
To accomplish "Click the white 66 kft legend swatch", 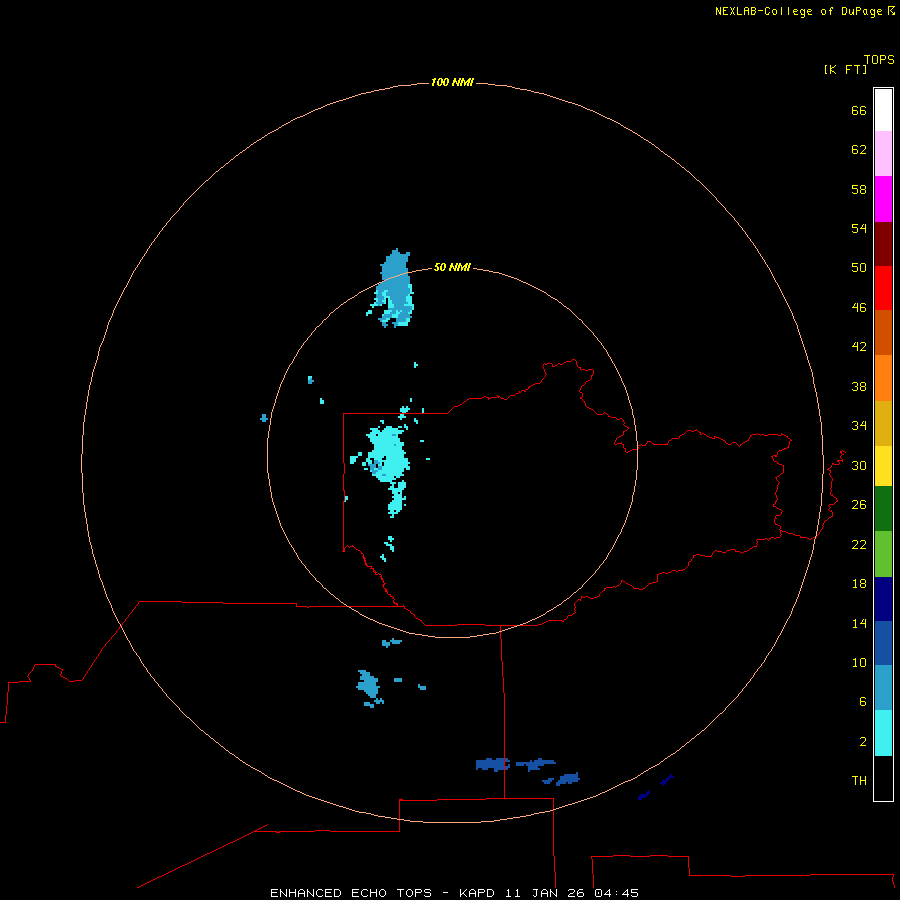I will click(x=883, y=110).
